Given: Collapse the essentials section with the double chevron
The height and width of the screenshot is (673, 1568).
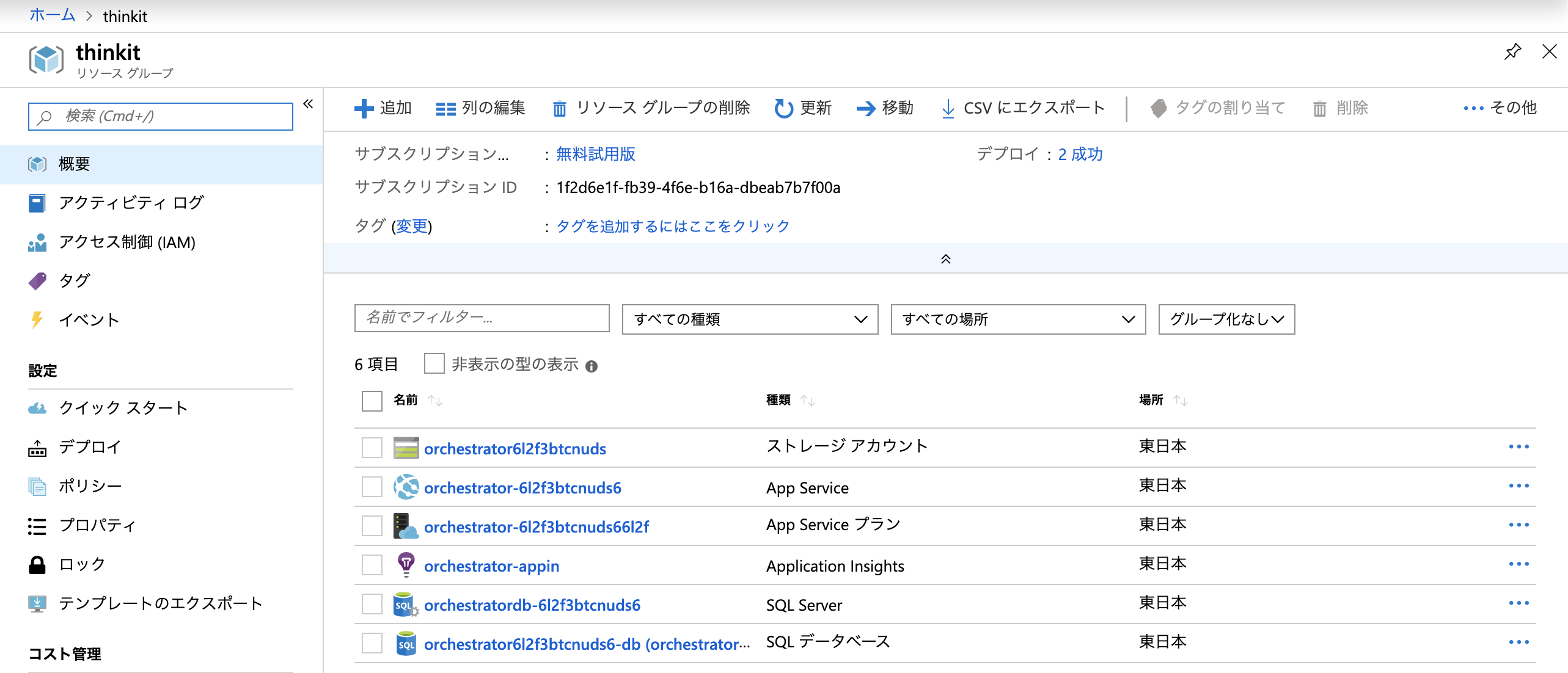Looking at the screenshot, I should pos(945,259).
